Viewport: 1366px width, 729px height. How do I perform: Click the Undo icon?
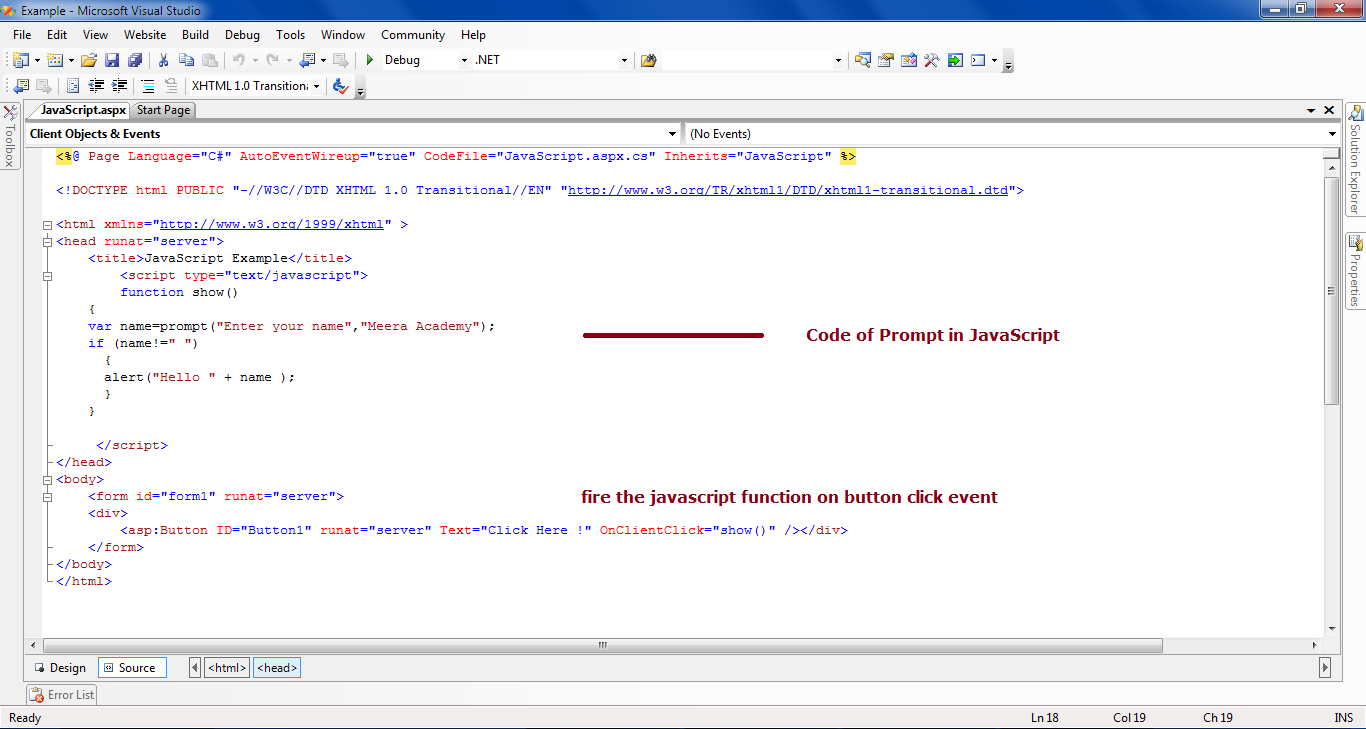coord(239,60)
